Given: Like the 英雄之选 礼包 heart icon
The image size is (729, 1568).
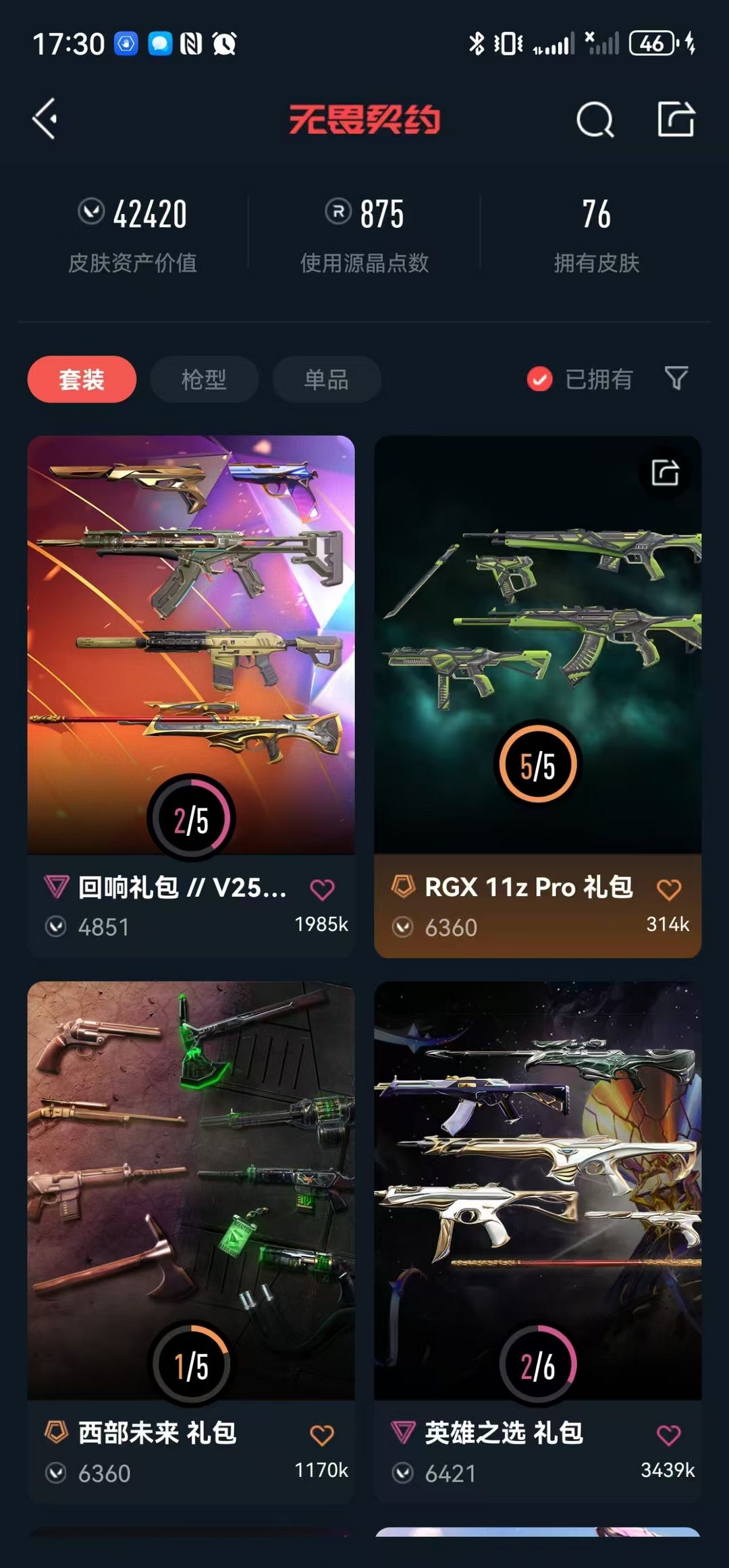Looking at the screenshot, I should pos(669,1435).
